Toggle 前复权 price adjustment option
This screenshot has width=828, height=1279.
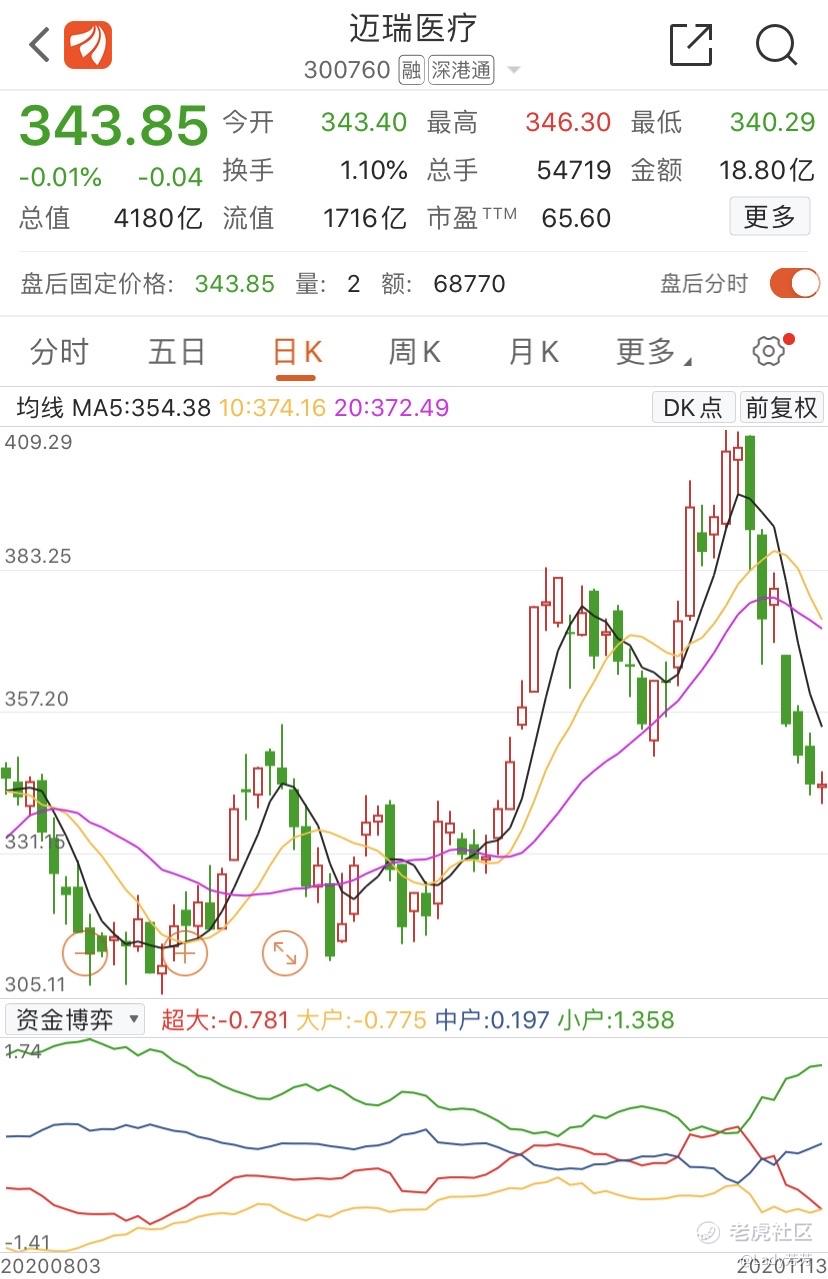coord(781,407)
